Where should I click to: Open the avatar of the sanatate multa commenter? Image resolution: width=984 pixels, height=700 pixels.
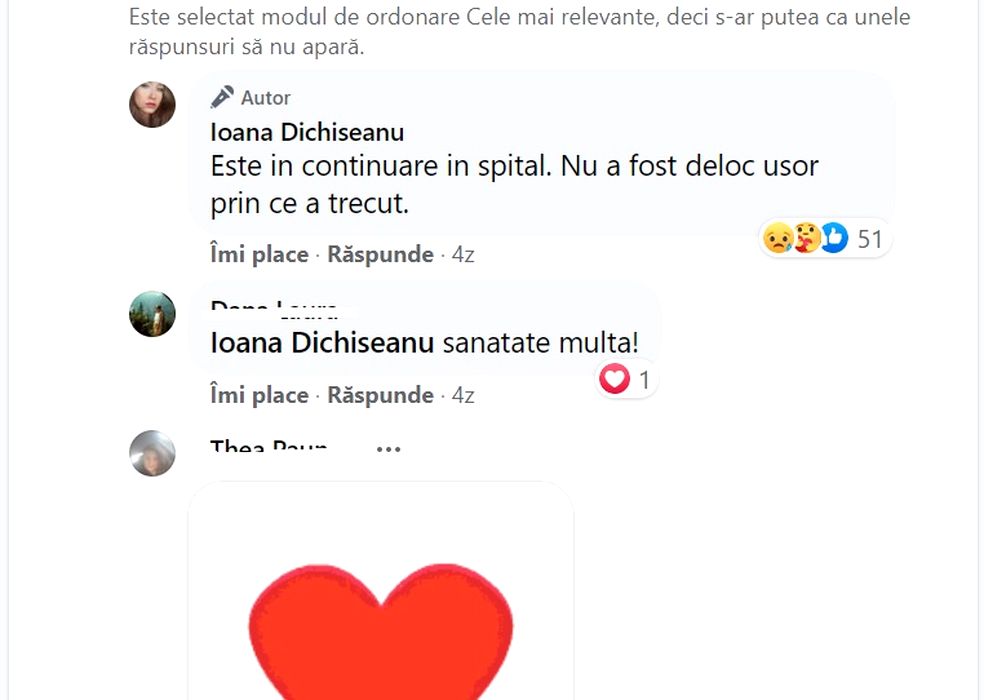click(153, 314)
